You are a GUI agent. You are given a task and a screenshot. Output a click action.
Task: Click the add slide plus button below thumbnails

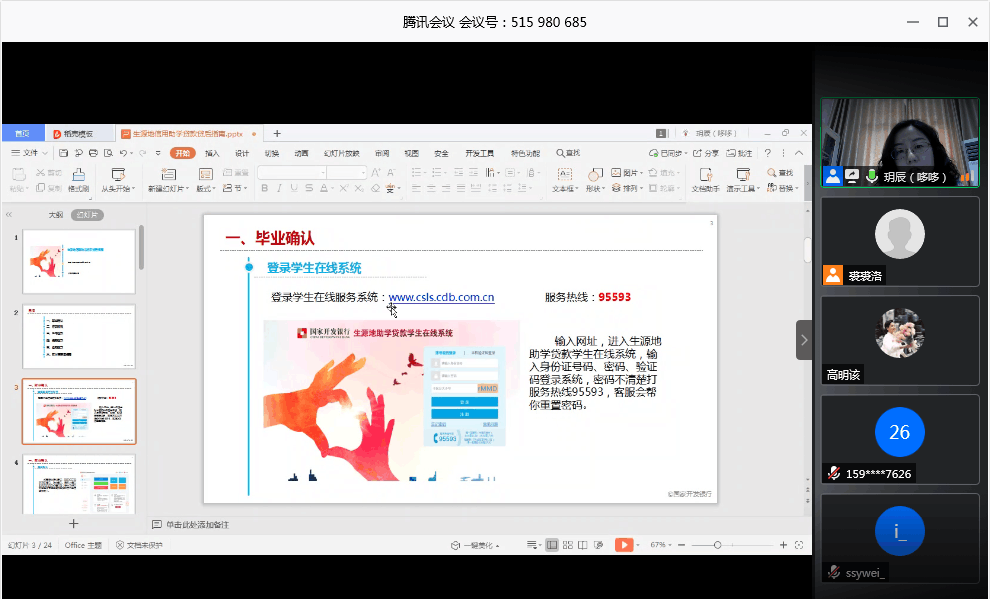[73, 523]
